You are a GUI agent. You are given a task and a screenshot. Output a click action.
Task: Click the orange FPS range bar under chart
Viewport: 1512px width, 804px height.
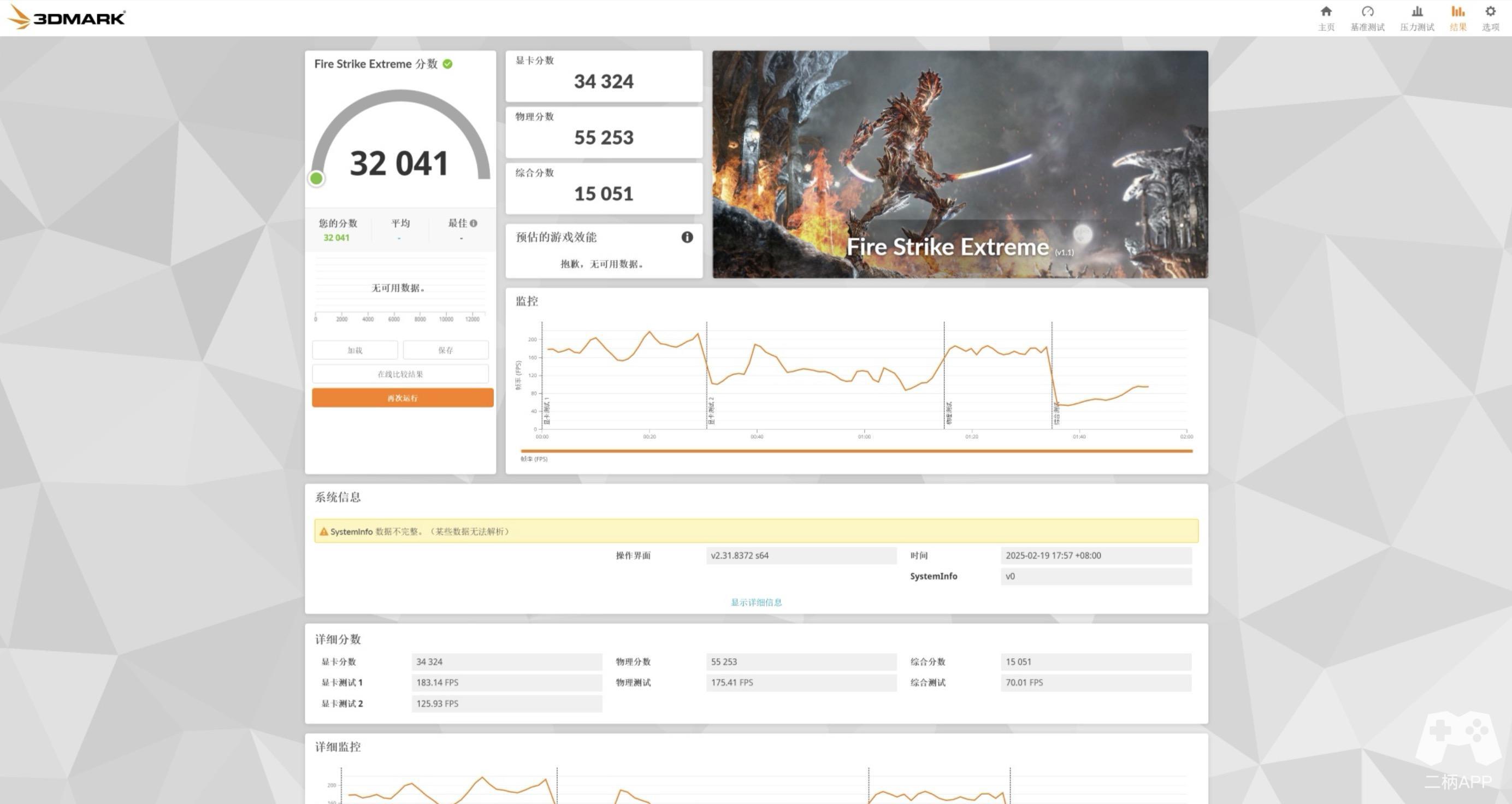(x=856, y=451)
